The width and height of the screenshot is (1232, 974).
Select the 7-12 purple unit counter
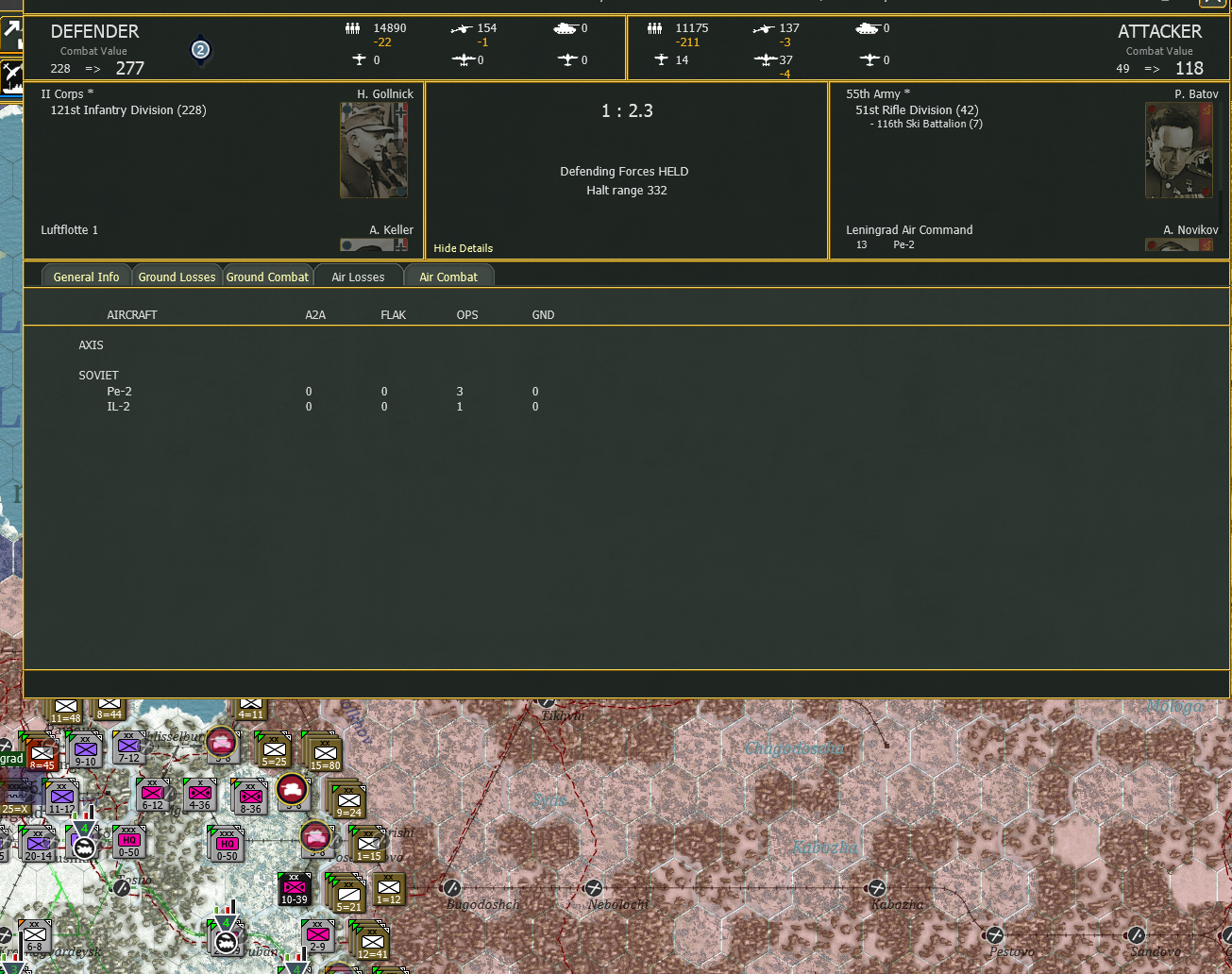coord(129,747)
